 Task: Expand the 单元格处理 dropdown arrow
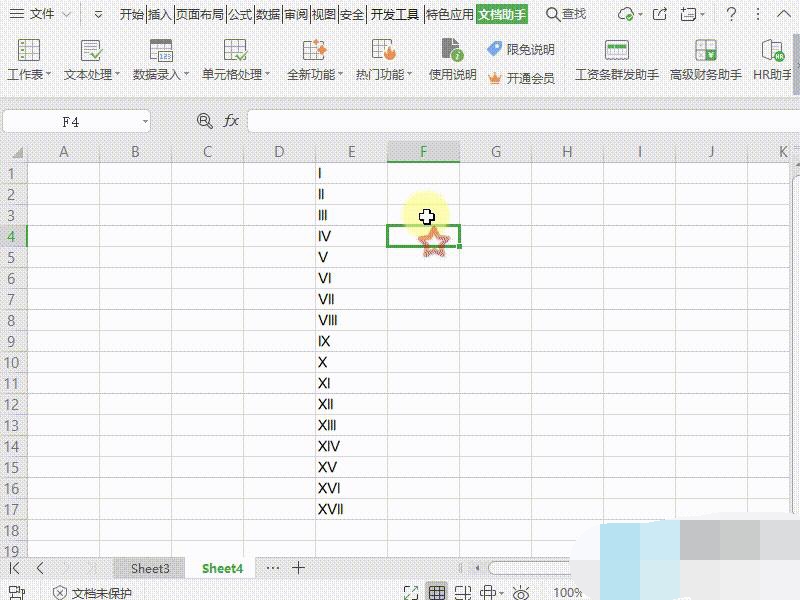point(268,76)
